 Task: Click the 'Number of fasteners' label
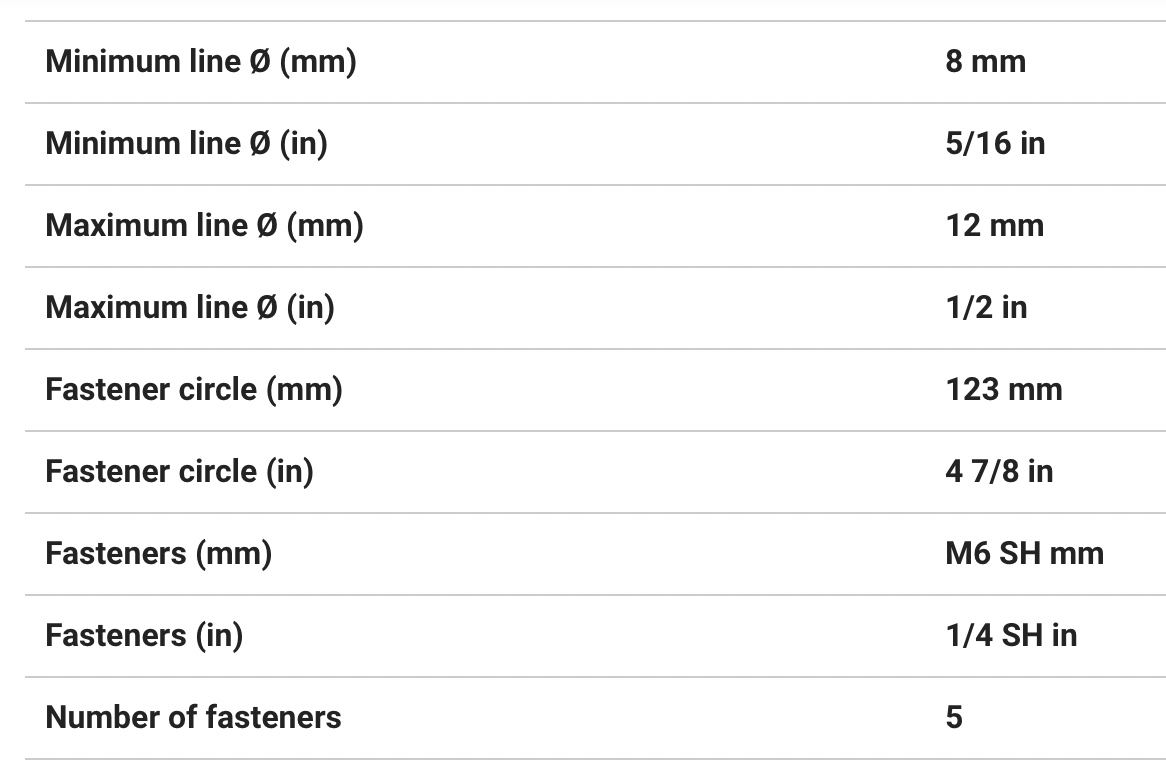pos(193,718)
